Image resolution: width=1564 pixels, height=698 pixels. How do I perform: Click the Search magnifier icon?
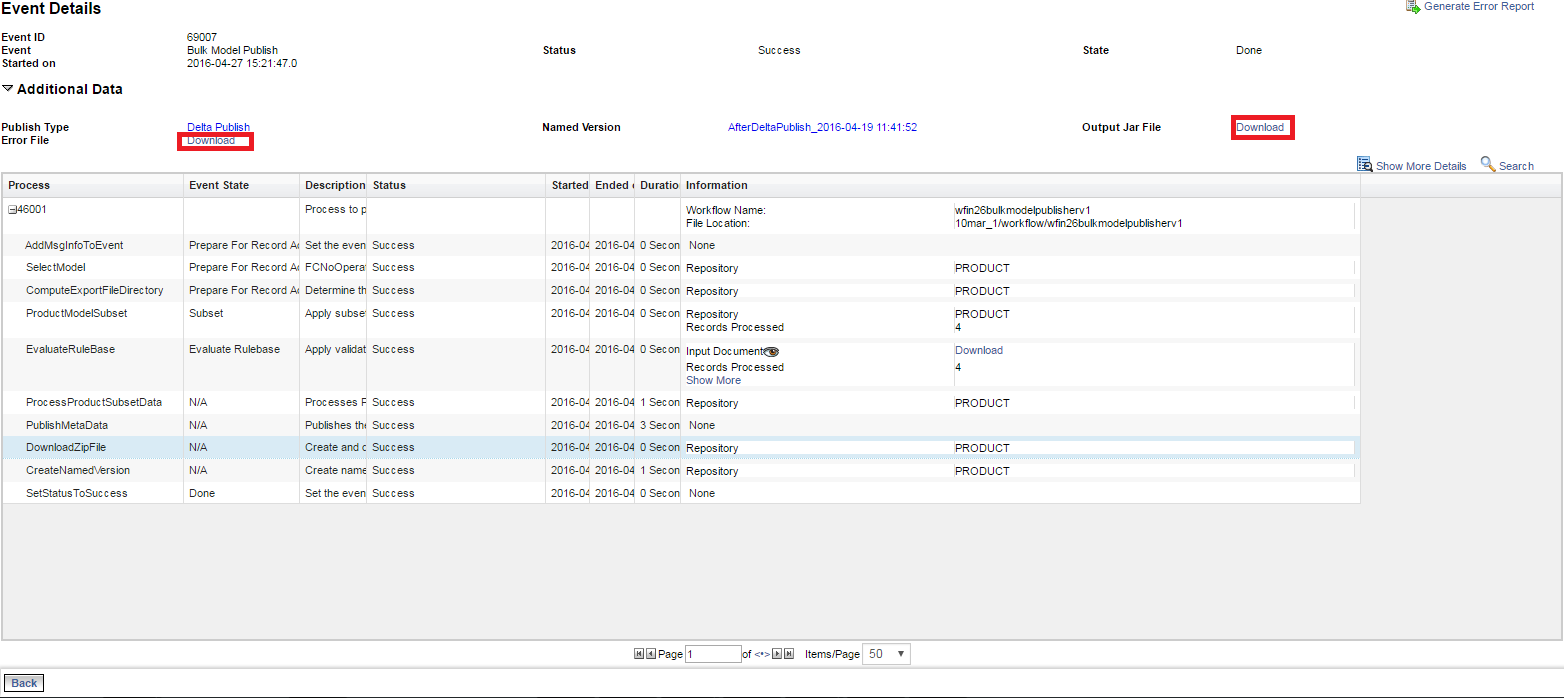pos(1487,164)
